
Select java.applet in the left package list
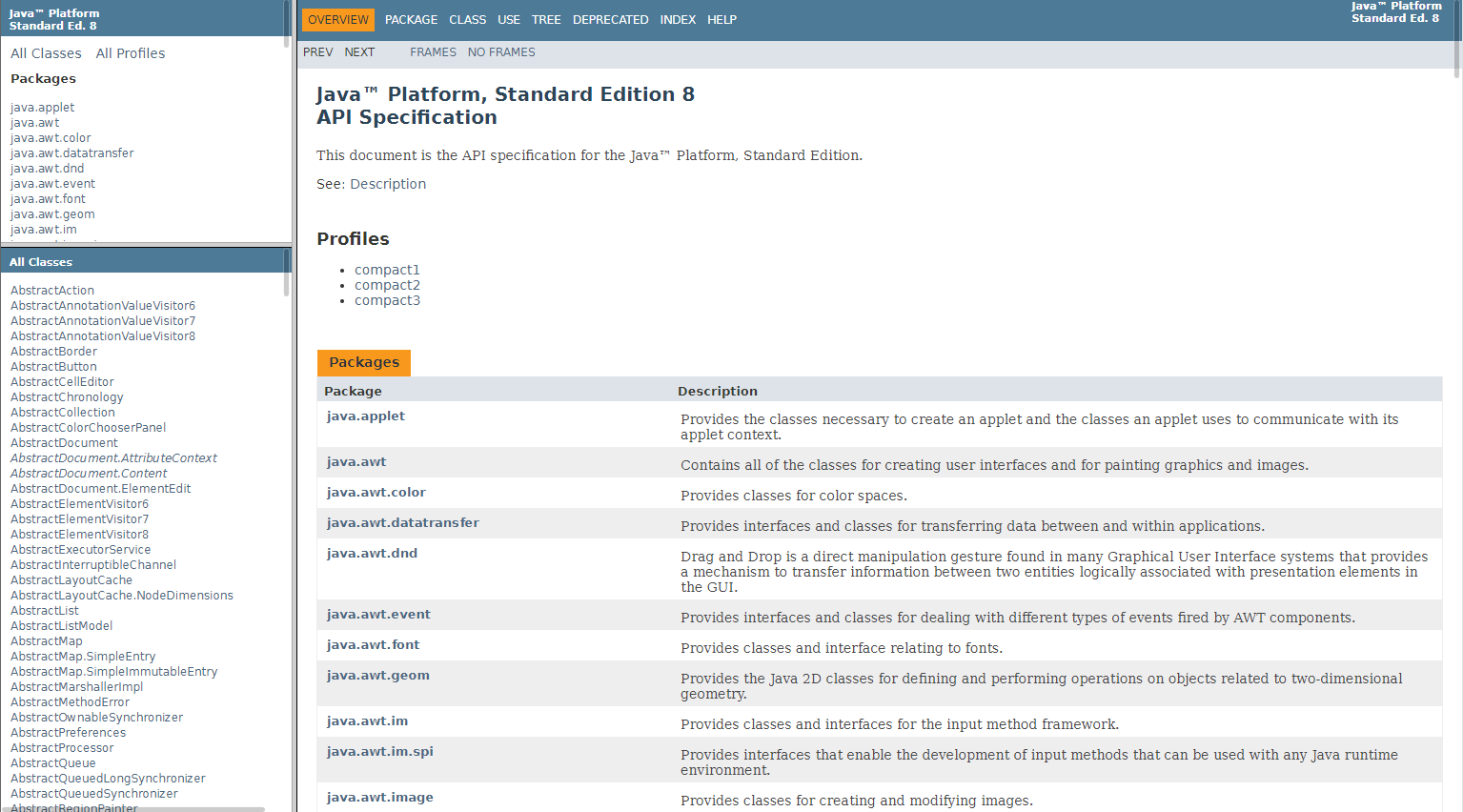click(x=42, y=108)
